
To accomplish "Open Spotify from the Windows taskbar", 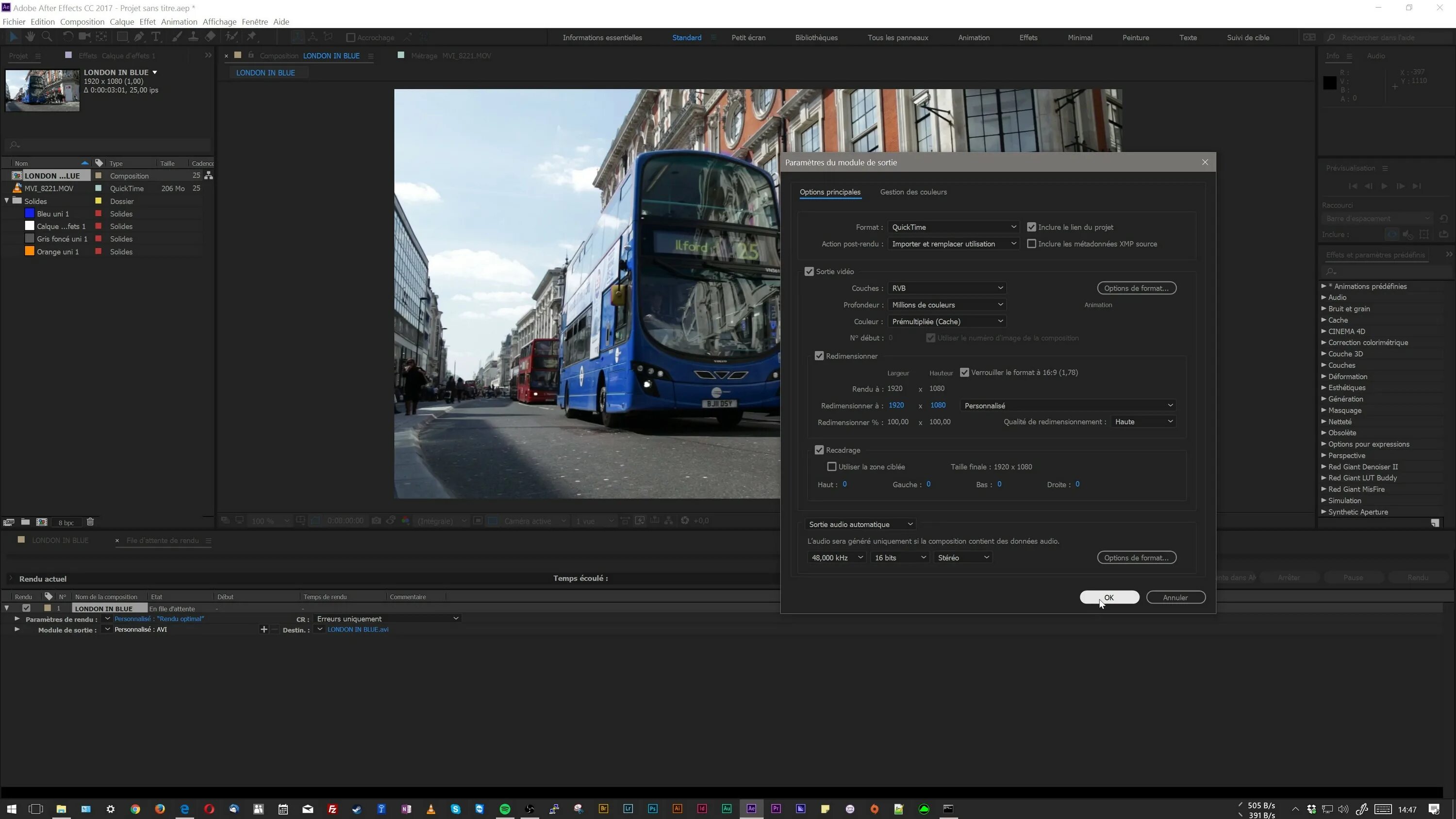I will [x=505, y=809].
